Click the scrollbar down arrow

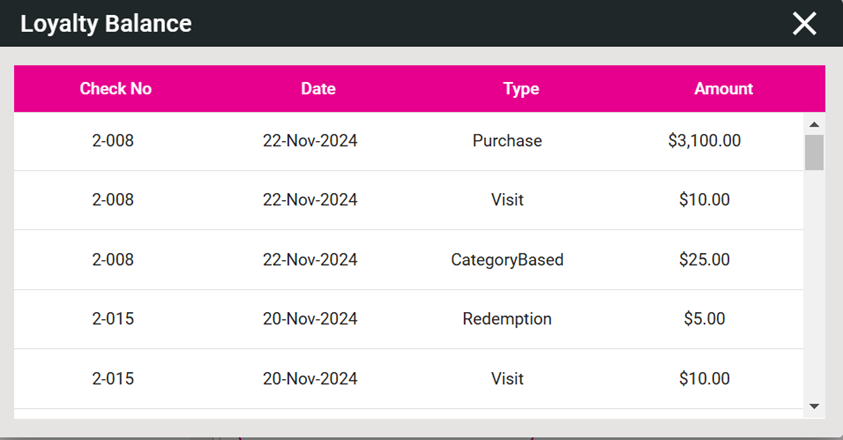point(814,406)
